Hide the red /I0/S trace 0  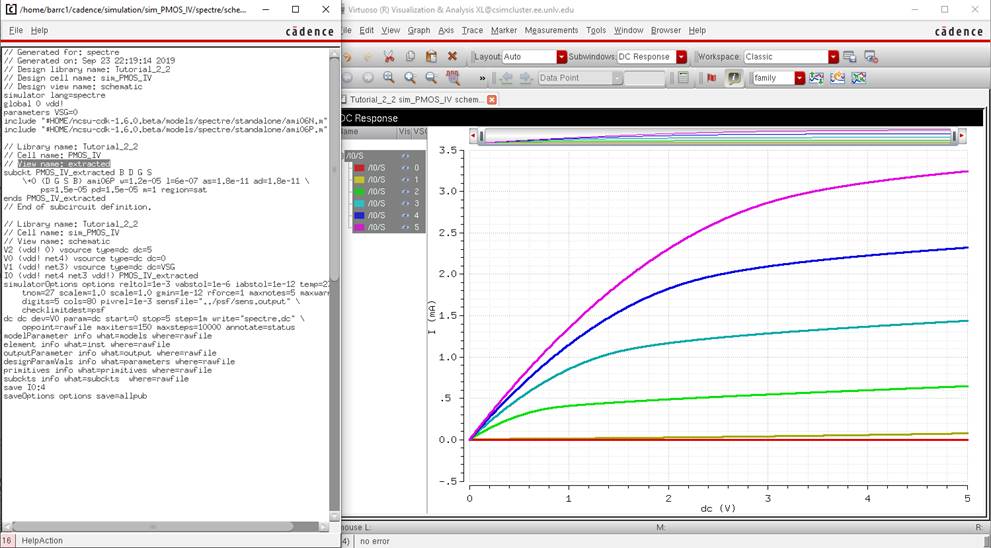(x=406, y=167)
